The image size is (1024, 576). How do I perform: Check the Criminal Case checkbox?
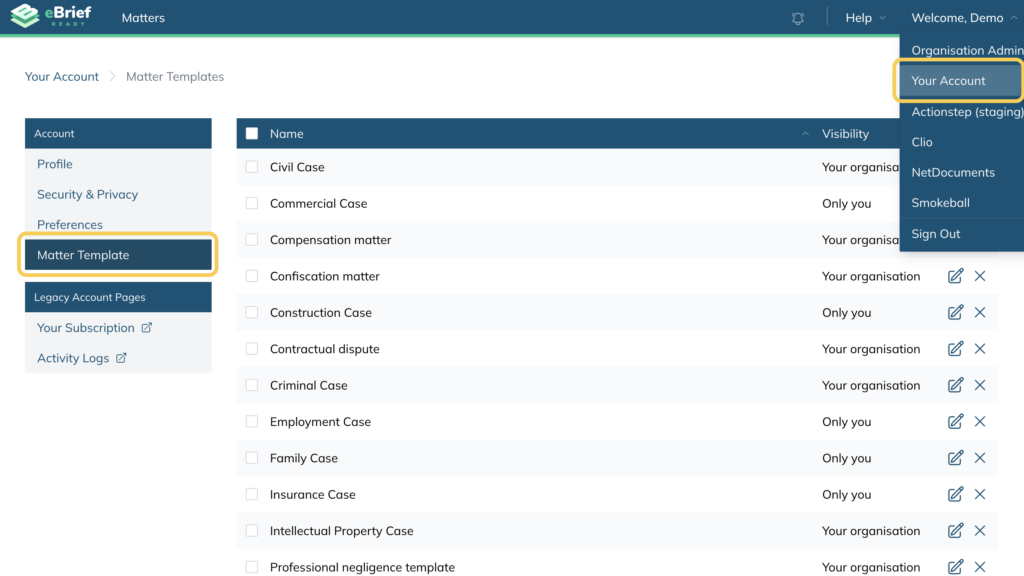point(252,385)
